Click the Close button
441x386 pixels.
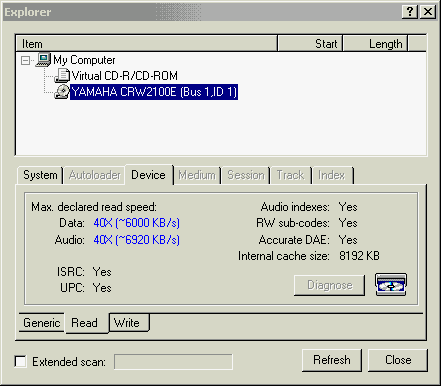pos(398,360)
